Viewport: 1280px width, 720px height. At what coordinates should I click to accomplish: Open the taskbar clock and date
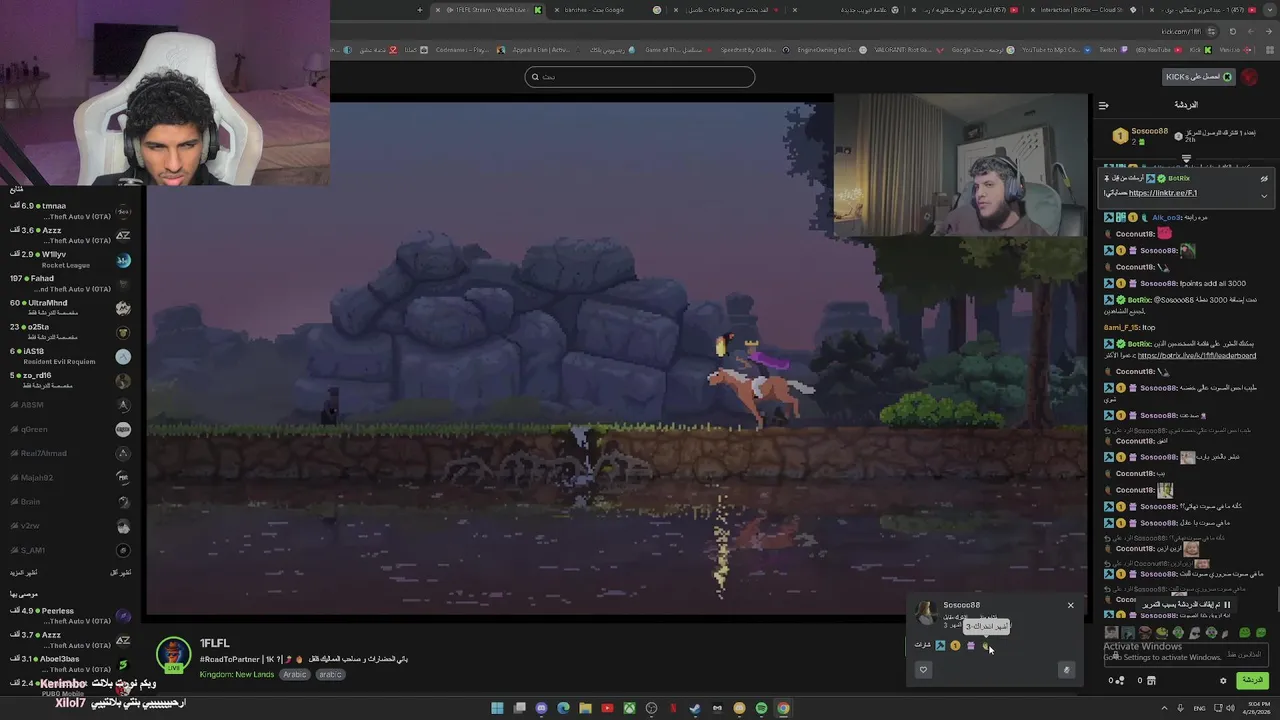click(x=1254, y=708)
